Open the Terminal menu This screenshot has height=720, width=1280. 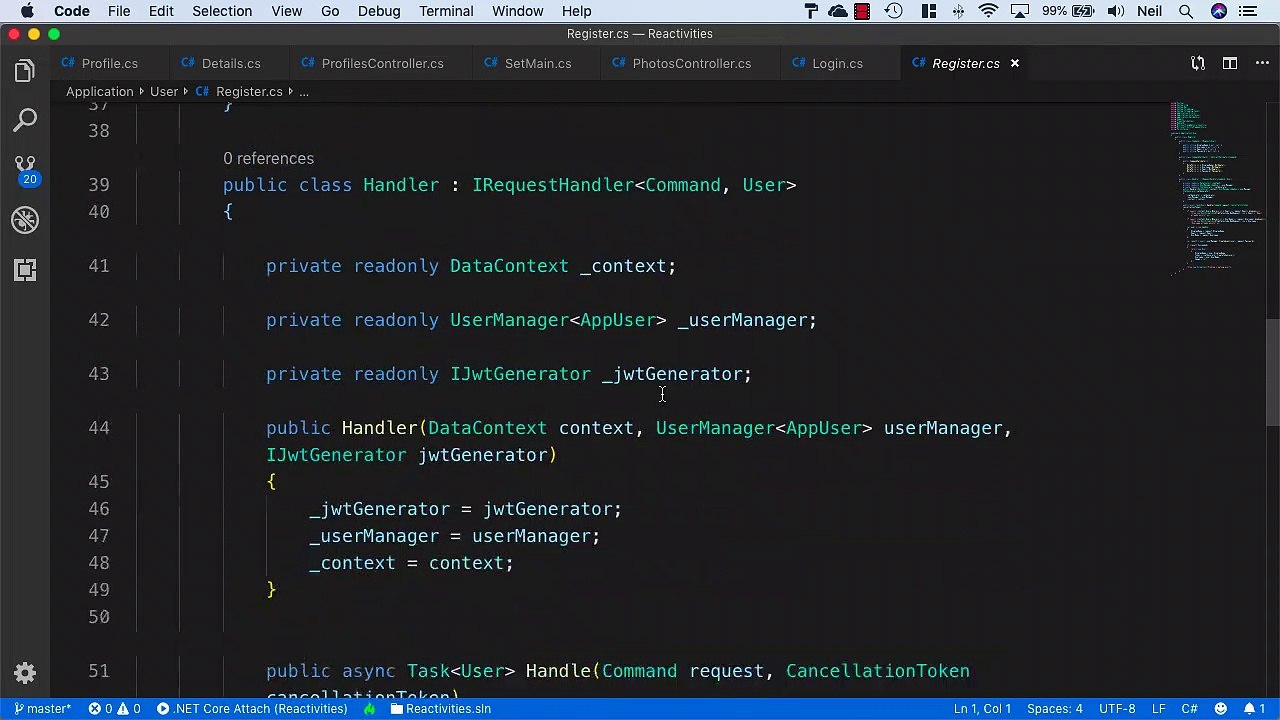[446, 11]
